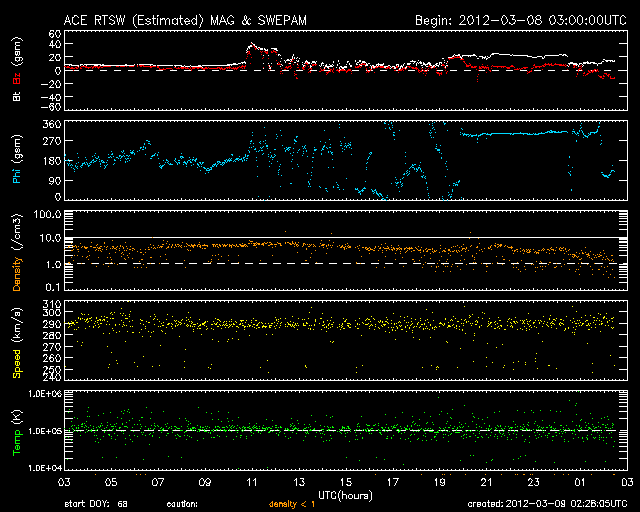Click the start DOY: 68 text
This screenshot has height=512, width=640.
click(96, 504)
